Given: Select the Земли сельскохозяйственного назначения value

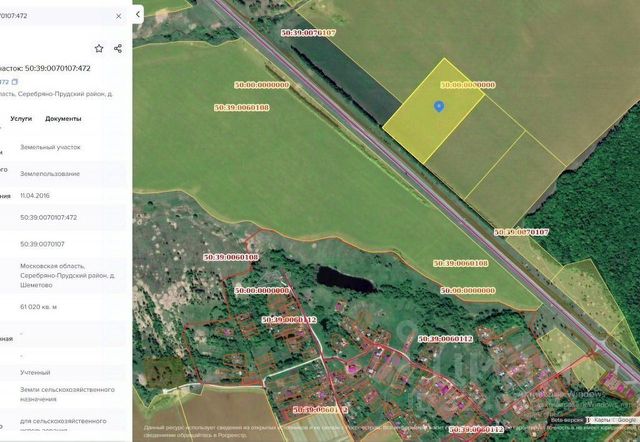Looking at the screenshot, I should pyautogui.click(x=67, y=394).
